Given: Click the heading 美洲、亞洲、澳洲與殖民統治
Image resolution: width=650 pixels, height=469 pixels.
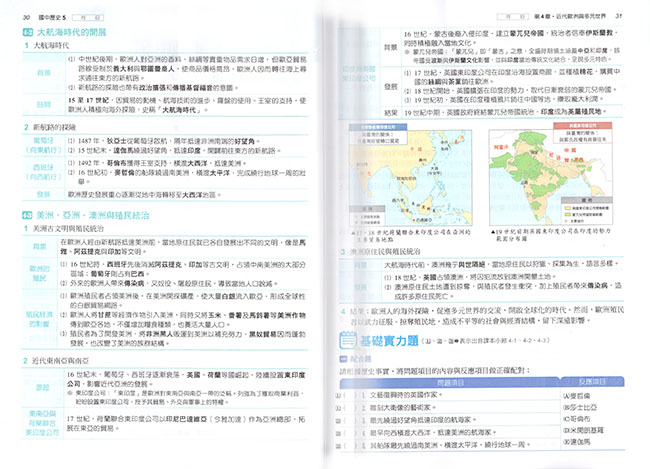Looking at the screenshot, I should point(93,215).
